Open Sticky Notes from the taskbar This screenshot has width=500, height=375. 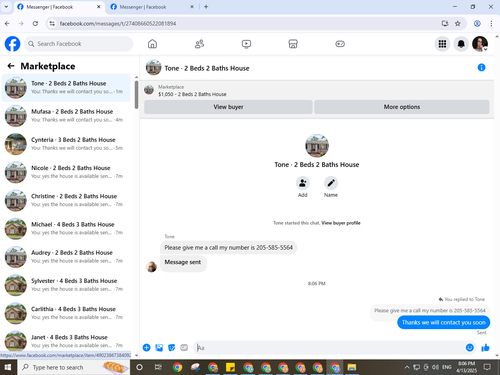point(230,367)
